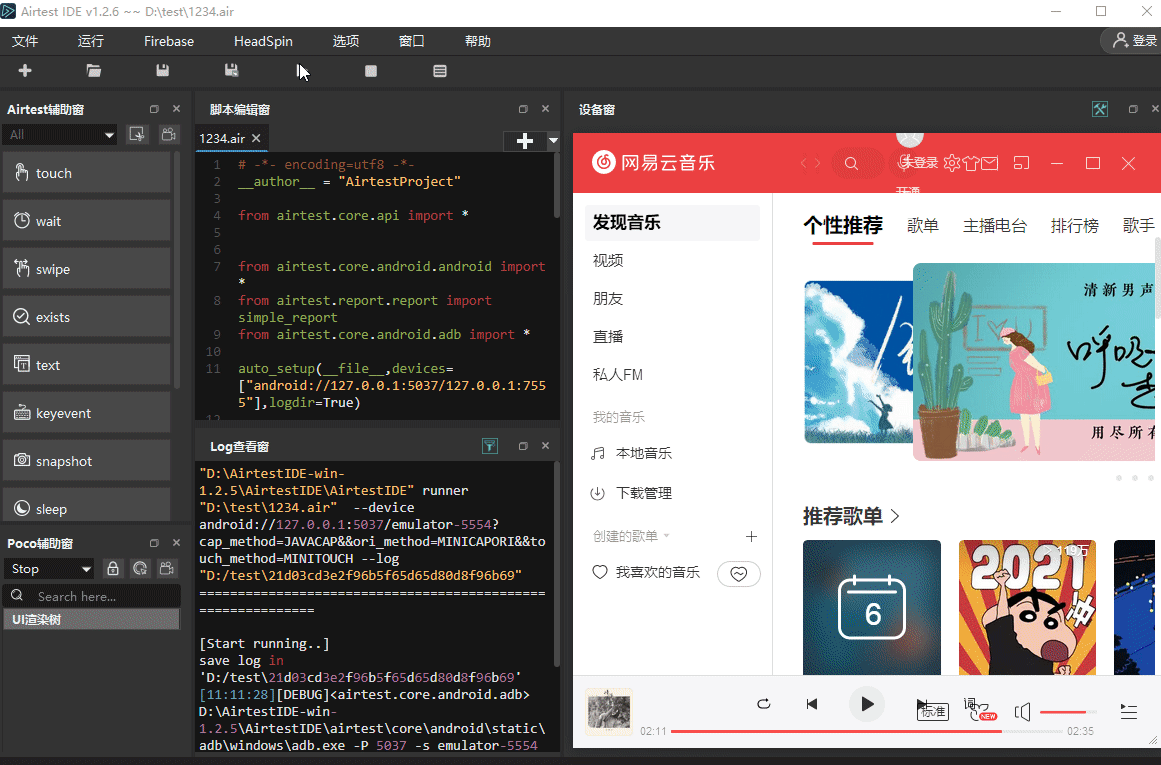Select 发现音乐 in the sidebar
The width and height of the screenshot is (1161, 765).
click(x=672, y=222)
